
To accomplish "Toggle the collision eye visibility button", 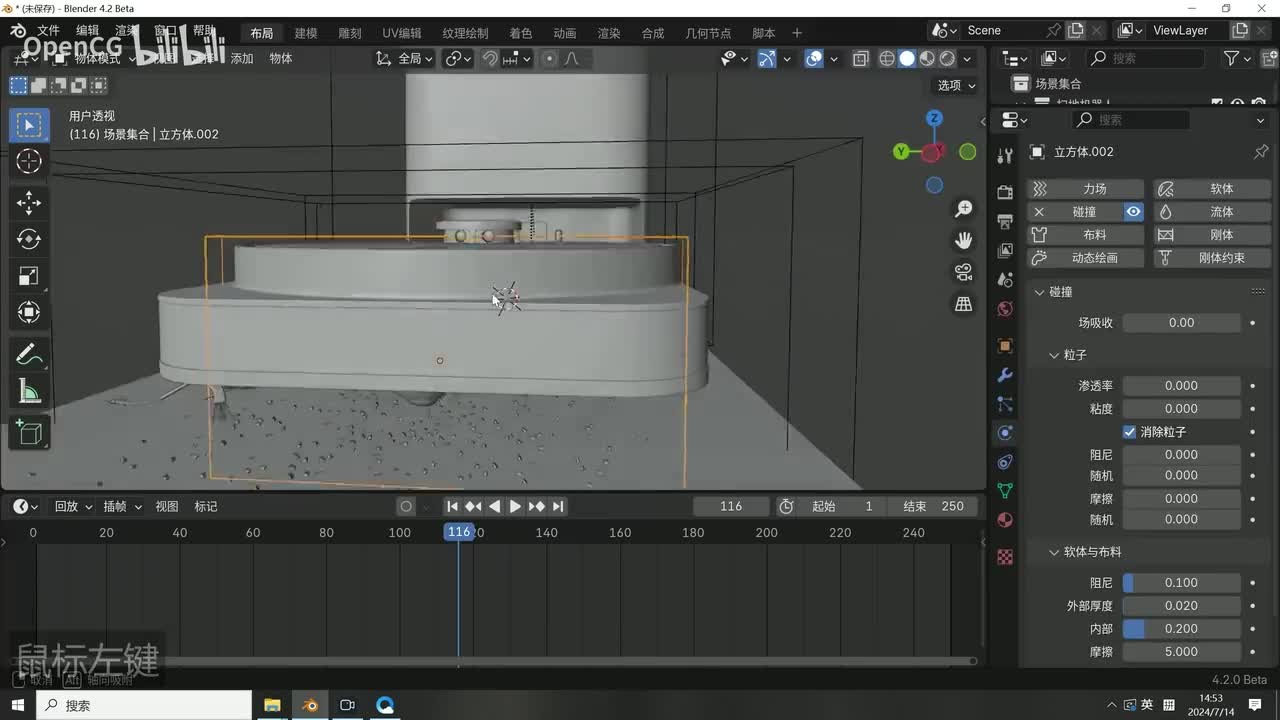I will (x=1133, y=212).
